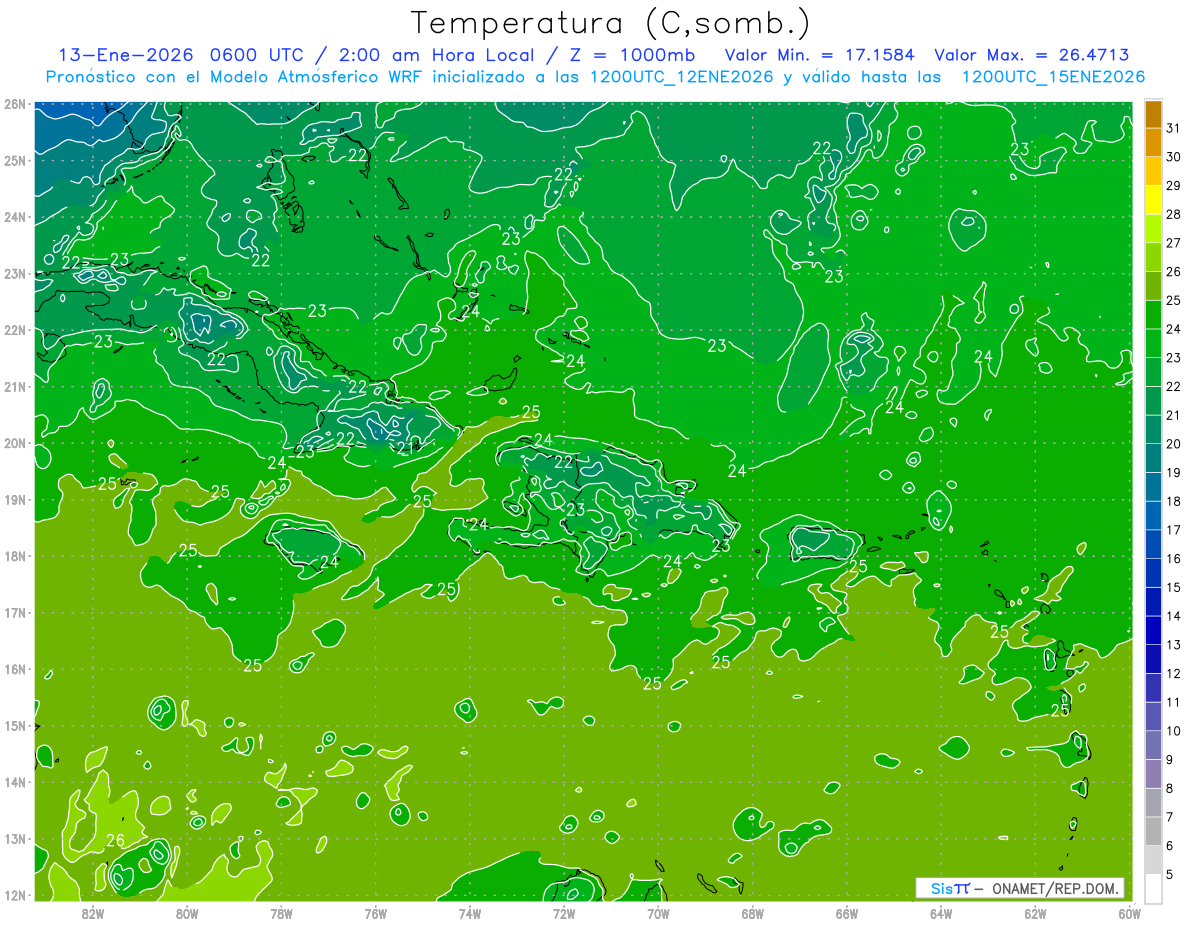Pick the white swatch below 5 on scale
Image resolution: width=1200 pixels, height=927 pixels.
(x=1154, y=888)
